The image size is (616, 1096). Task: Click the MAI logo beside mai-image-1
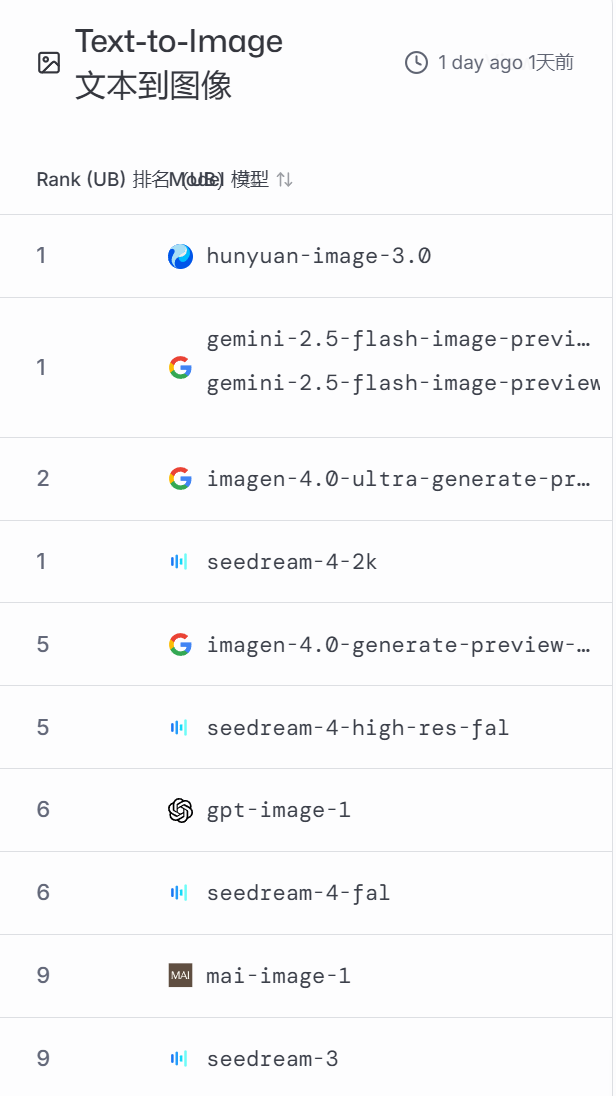tap(180, 975)
